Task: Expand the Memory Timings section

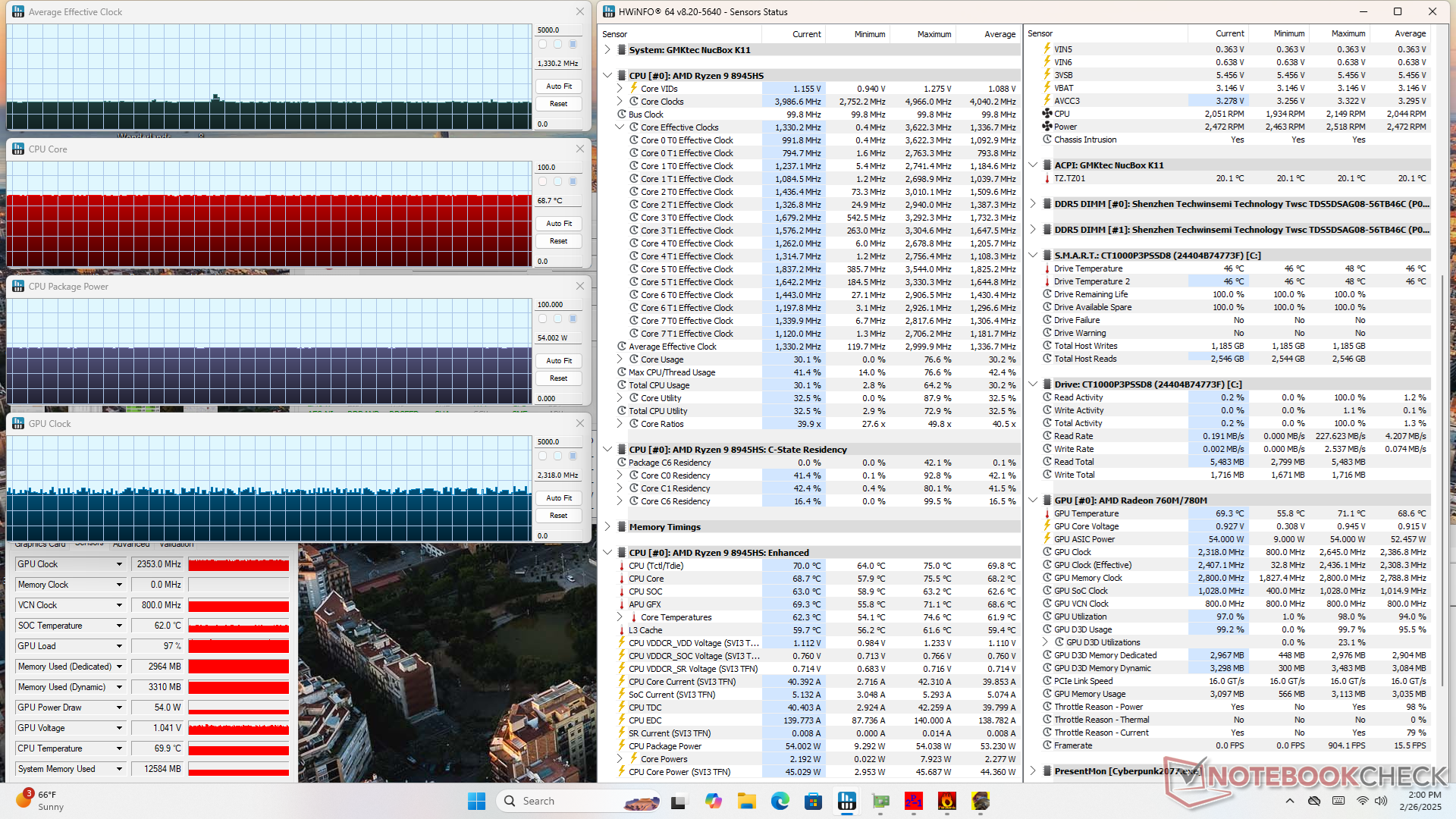Action: tap(607, 527)
